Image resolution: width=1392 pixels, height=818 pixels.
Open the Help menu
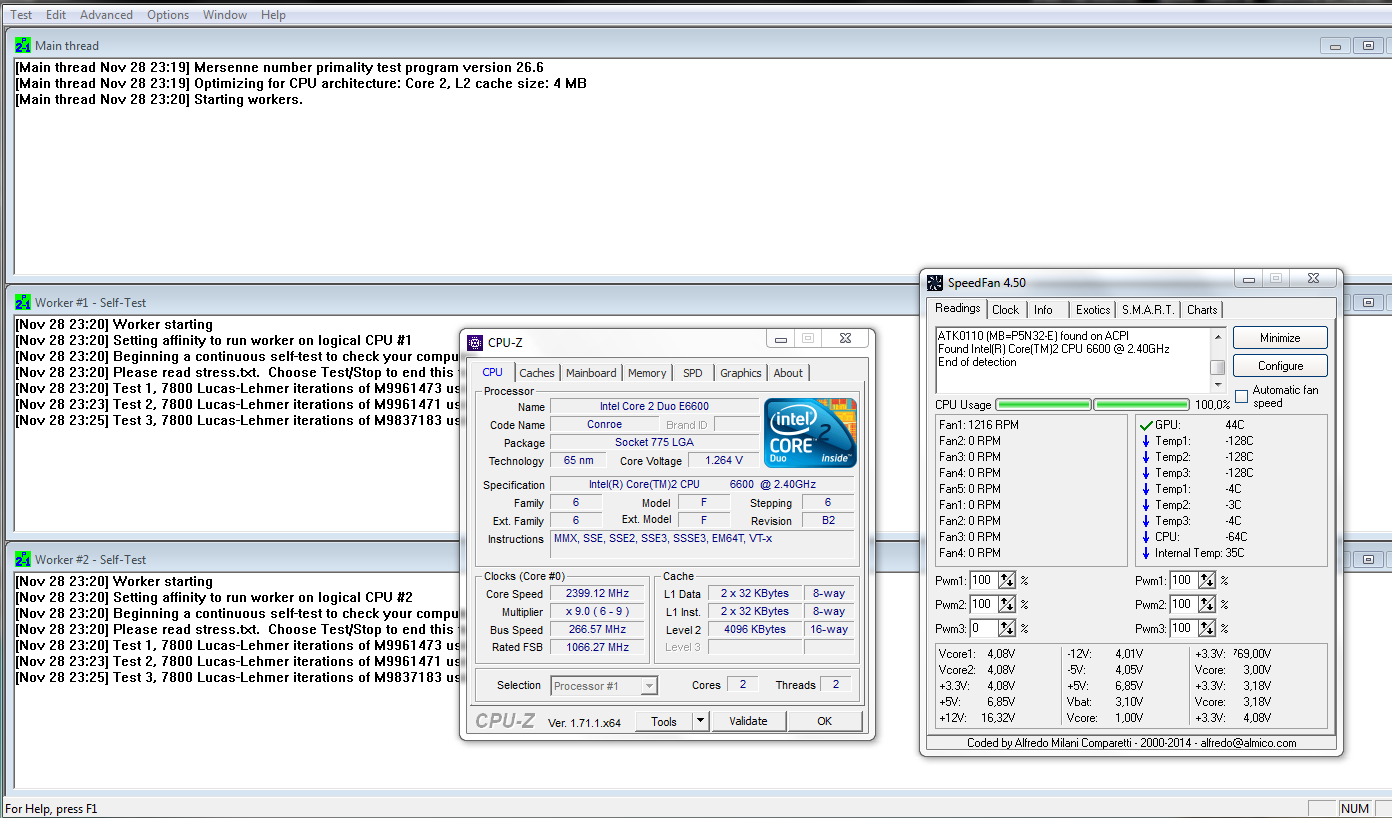tap(273, 15)
